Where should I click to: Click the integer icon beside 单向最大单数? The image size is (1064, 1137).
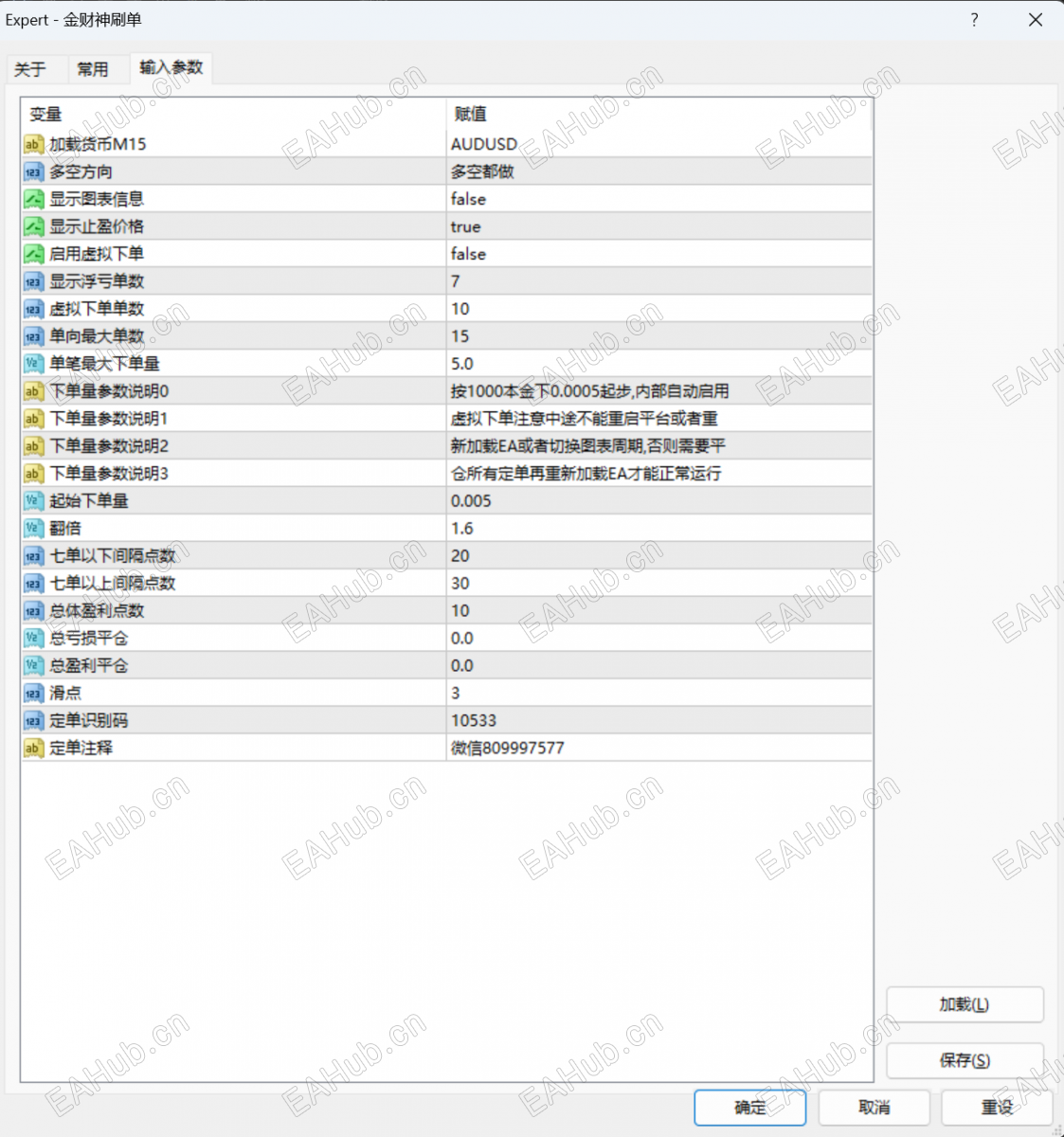(33, 336)
